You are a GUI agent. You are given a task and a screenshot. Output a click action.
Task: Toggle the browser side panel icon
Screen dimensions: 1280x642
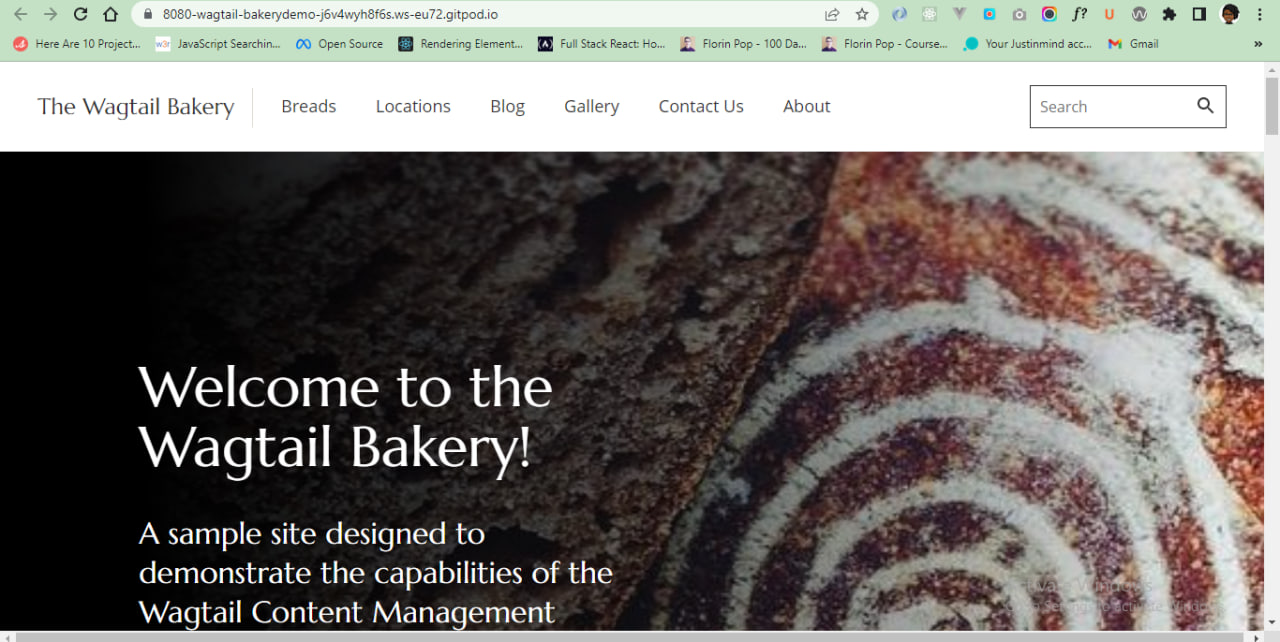coord(1199,15)
